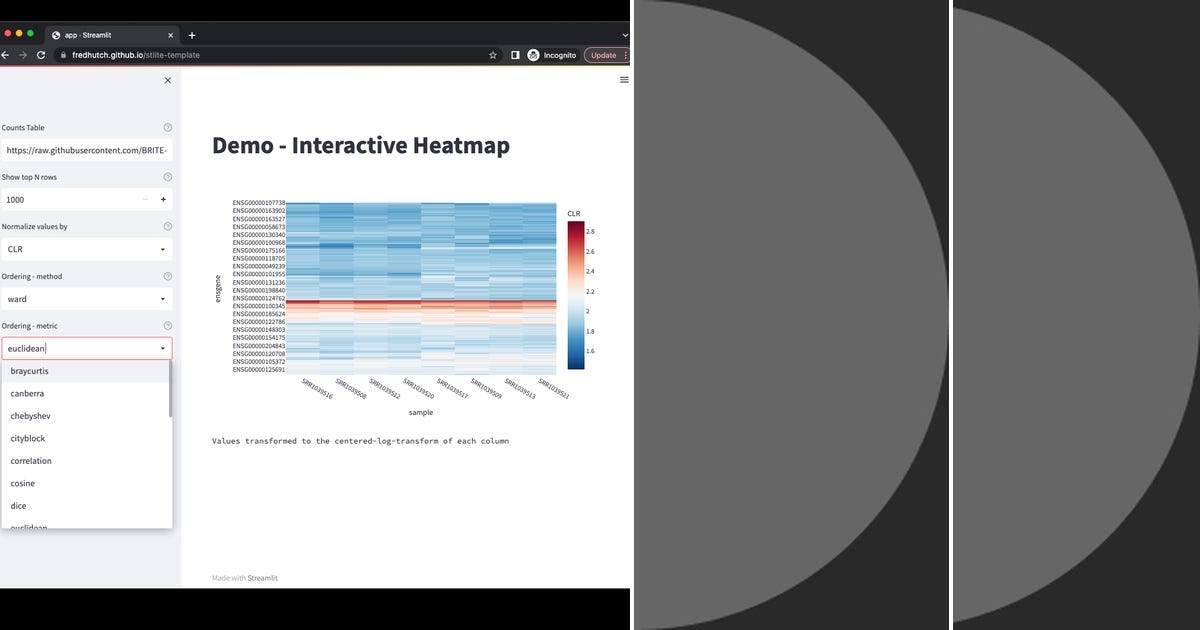The image size is (1200, 630).
Task: Go forward in the browser
Action: tap(23, 55)
